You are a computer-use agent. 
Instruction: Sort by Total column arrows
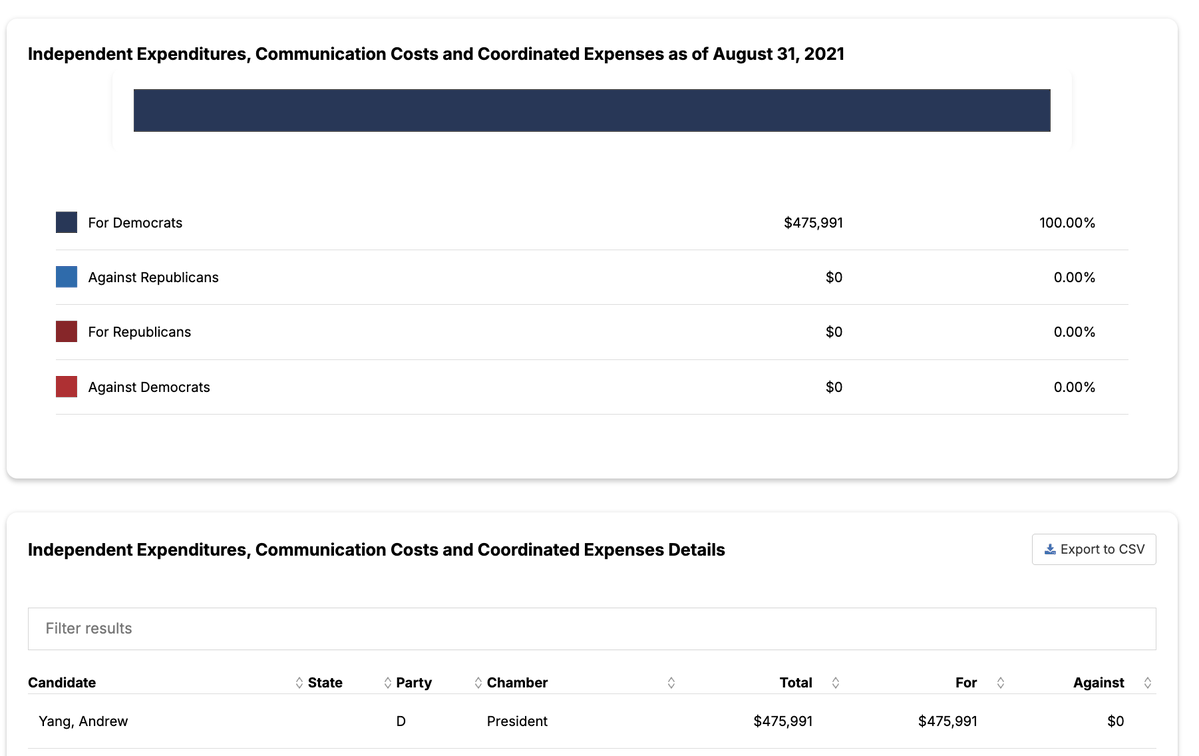[x=835, y=683]
